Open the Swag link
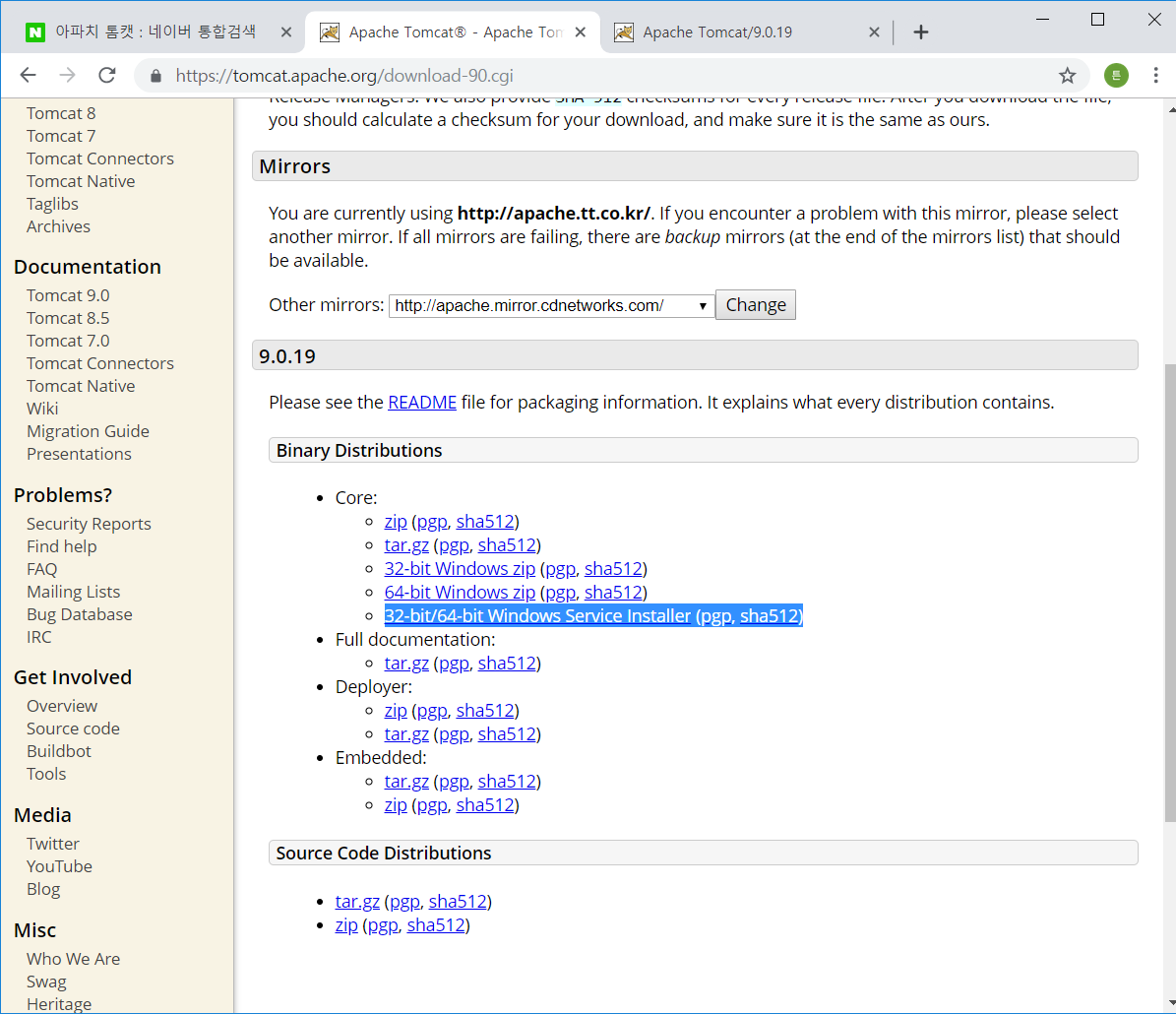 pyautogui.click(x=45, y=982)
